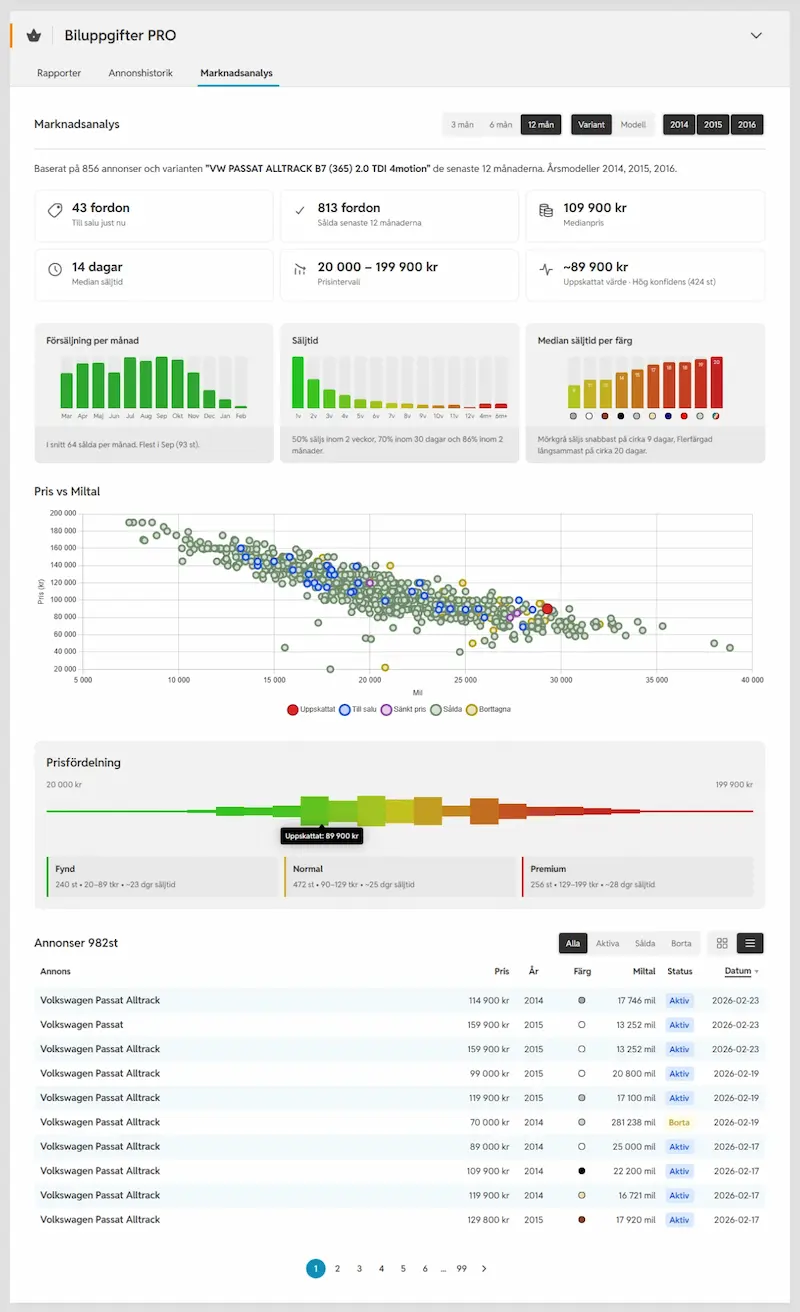Click the coin stack icon by Medianpris
800x1312 pixels.
click(x=546, y=211)
